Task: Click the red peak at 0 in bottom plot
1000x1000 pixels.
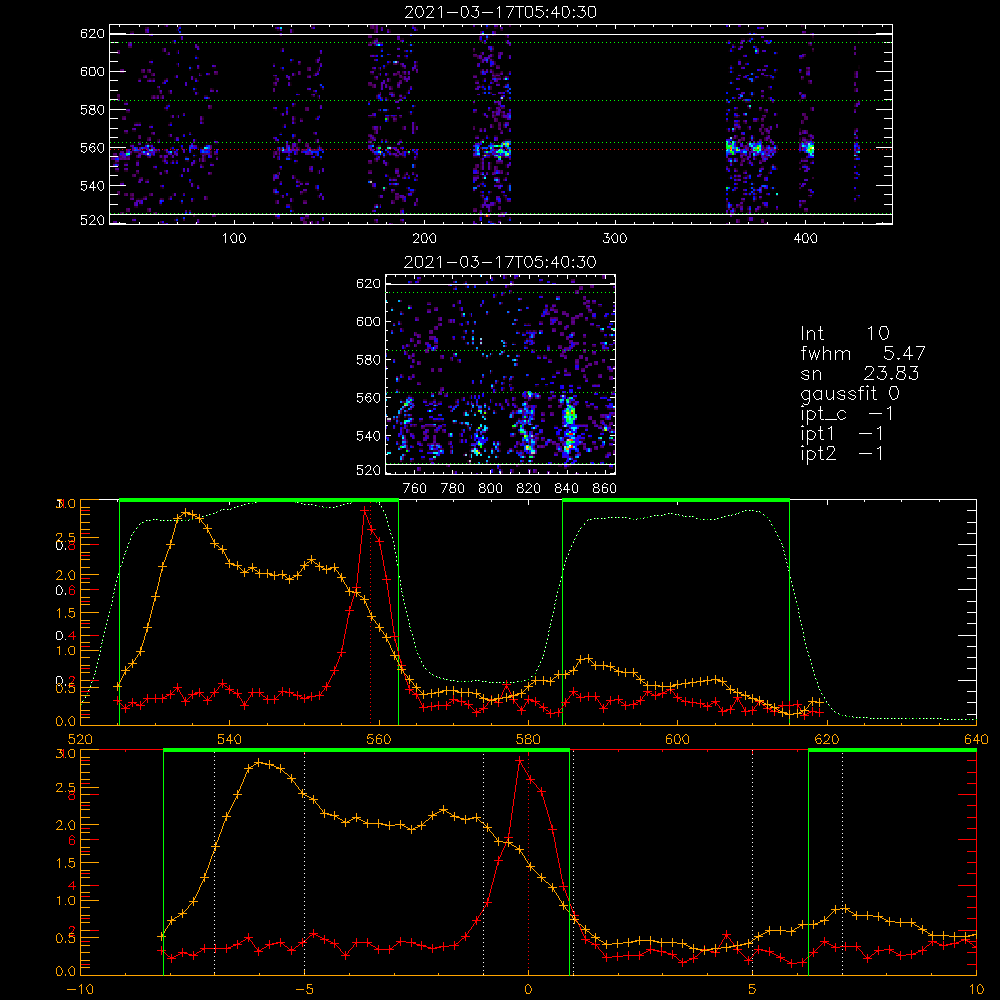Action: (520, 760)
